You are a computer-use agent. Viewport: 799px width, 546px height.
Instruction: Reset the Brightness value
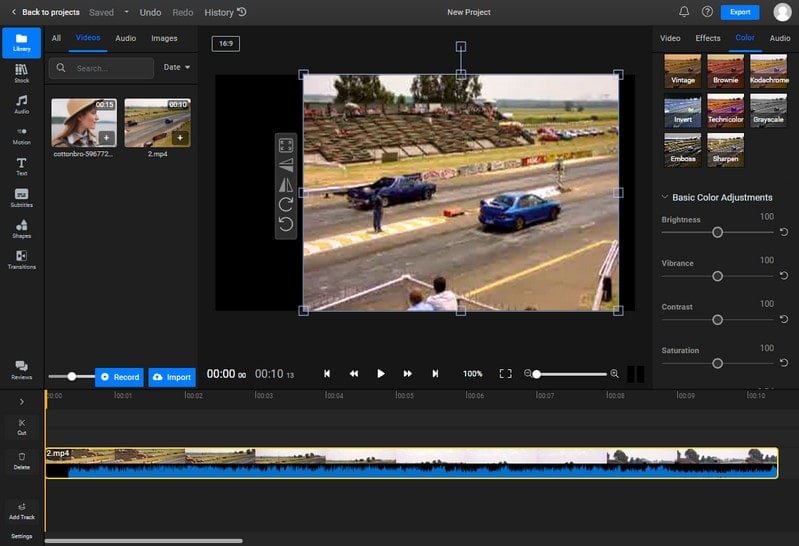click(x=784, y=232)
